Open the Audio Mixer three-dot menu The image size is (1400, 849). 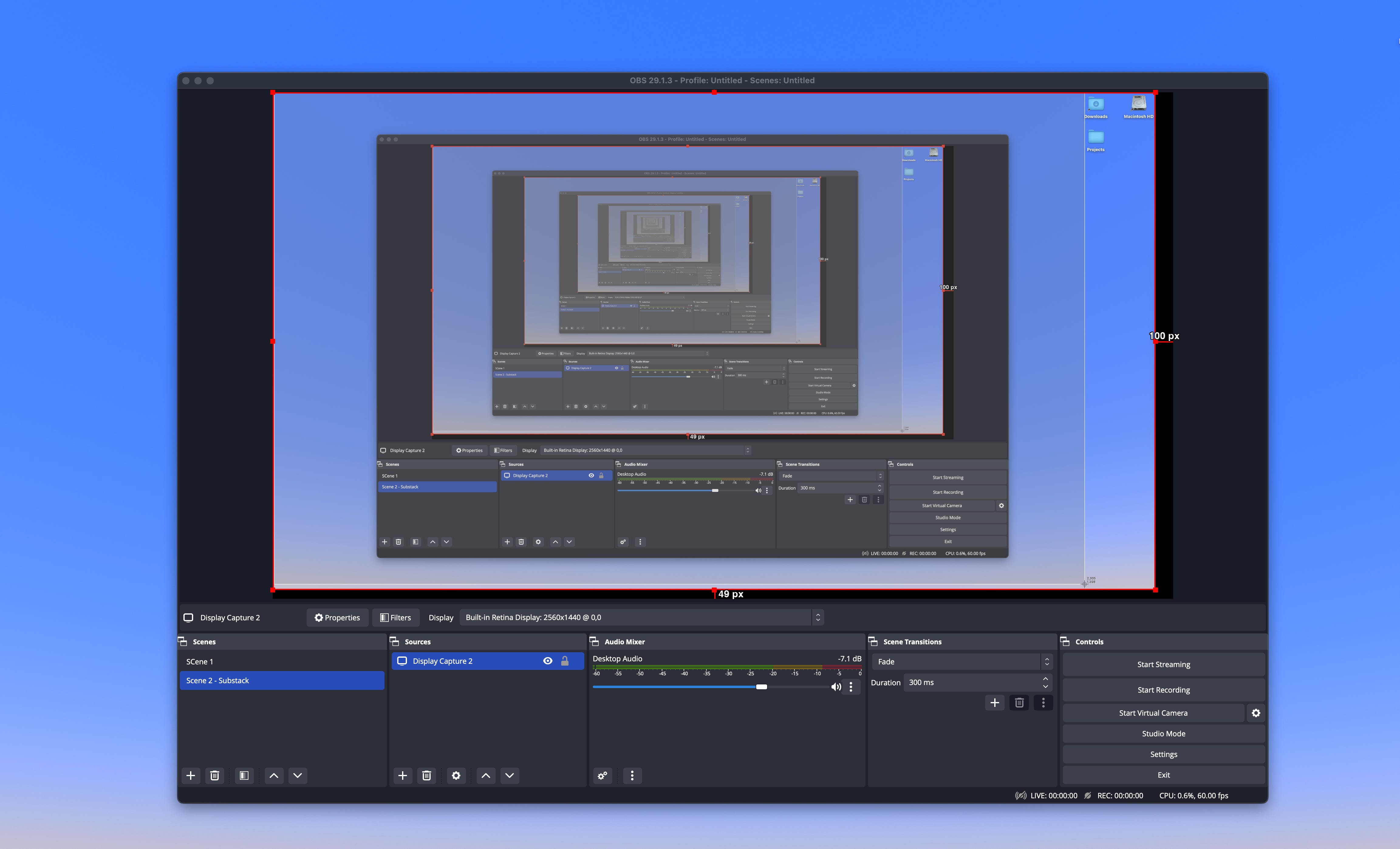[x=632, y=775]
